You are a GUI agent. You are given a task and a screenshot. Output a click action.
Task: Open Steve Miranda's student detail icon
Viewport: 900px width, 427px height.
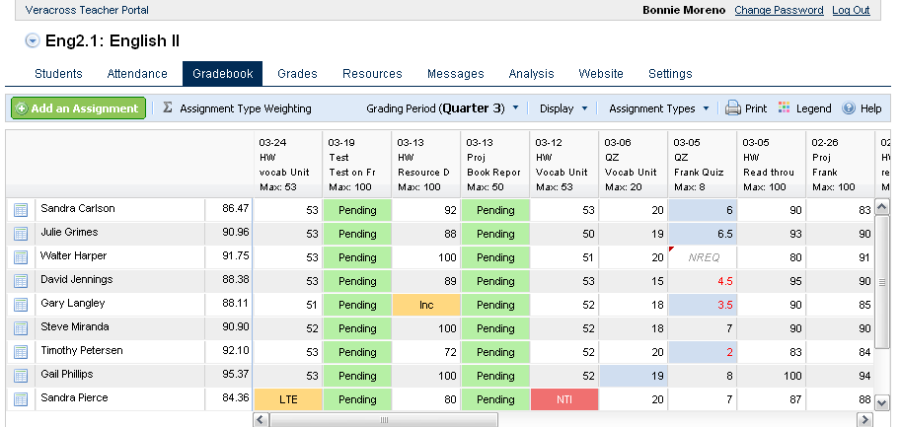click(21, 328)
